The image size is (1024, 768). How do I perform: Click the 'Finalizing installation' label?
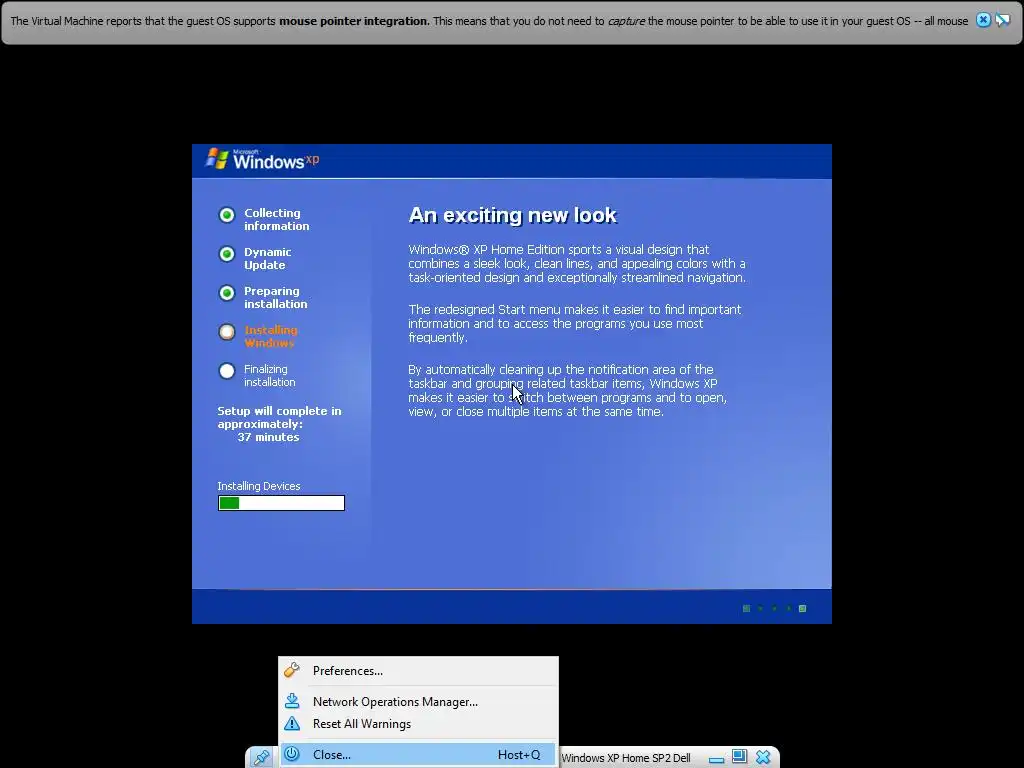coord(270,376)
